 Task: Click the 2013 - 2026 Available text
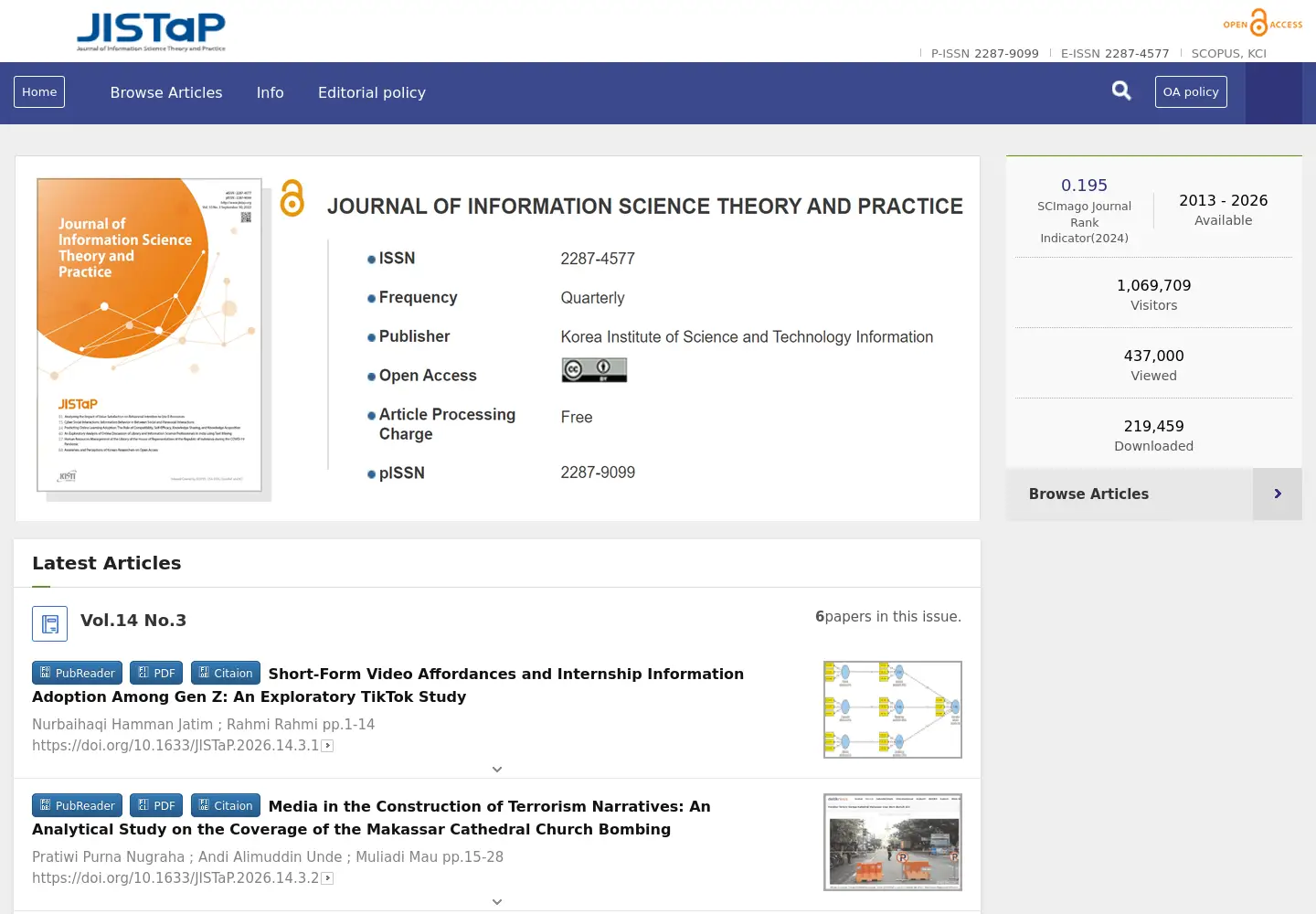[1223, 209]
